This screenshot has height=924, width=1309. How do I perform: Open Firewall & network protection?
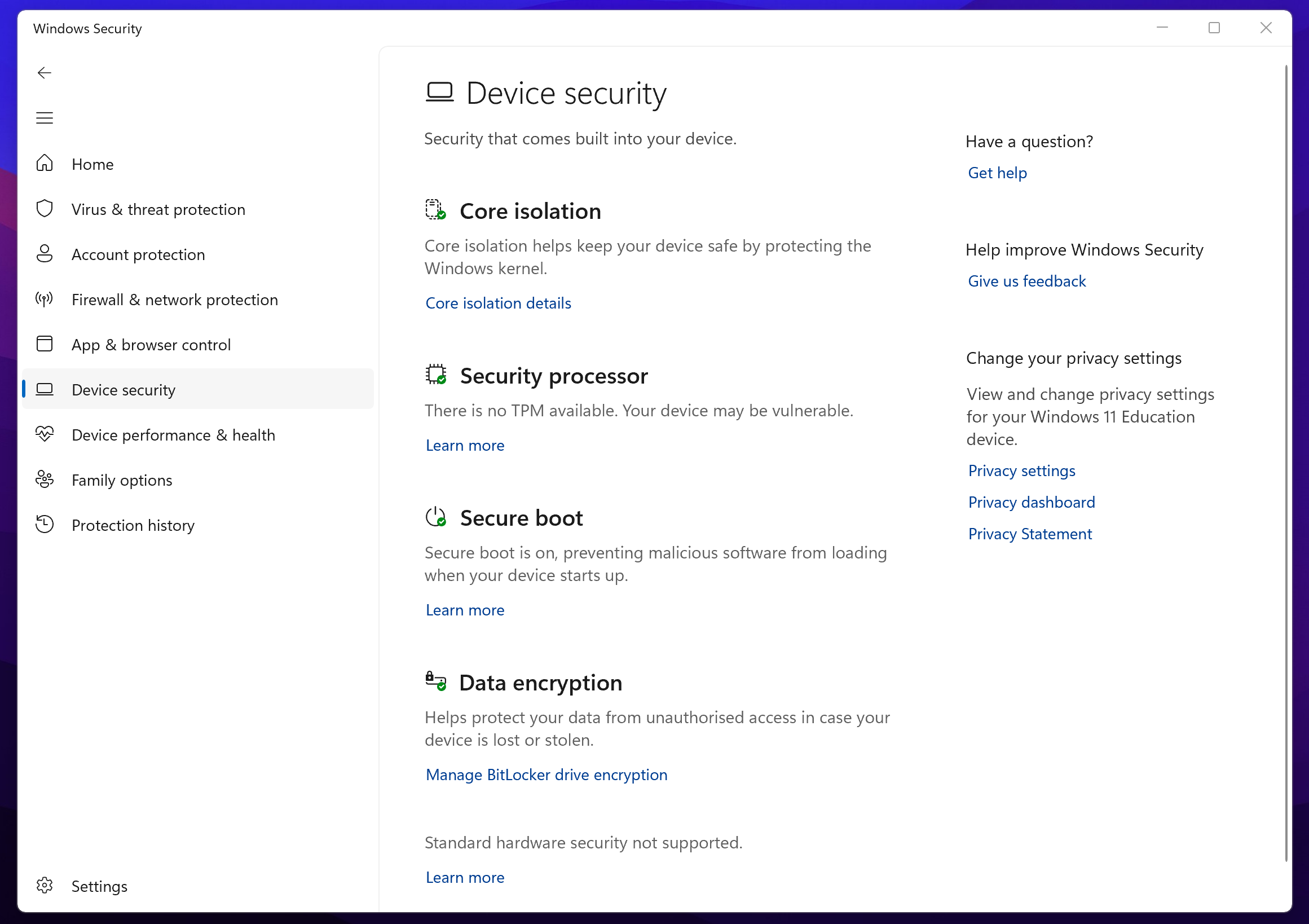[174, 299]
